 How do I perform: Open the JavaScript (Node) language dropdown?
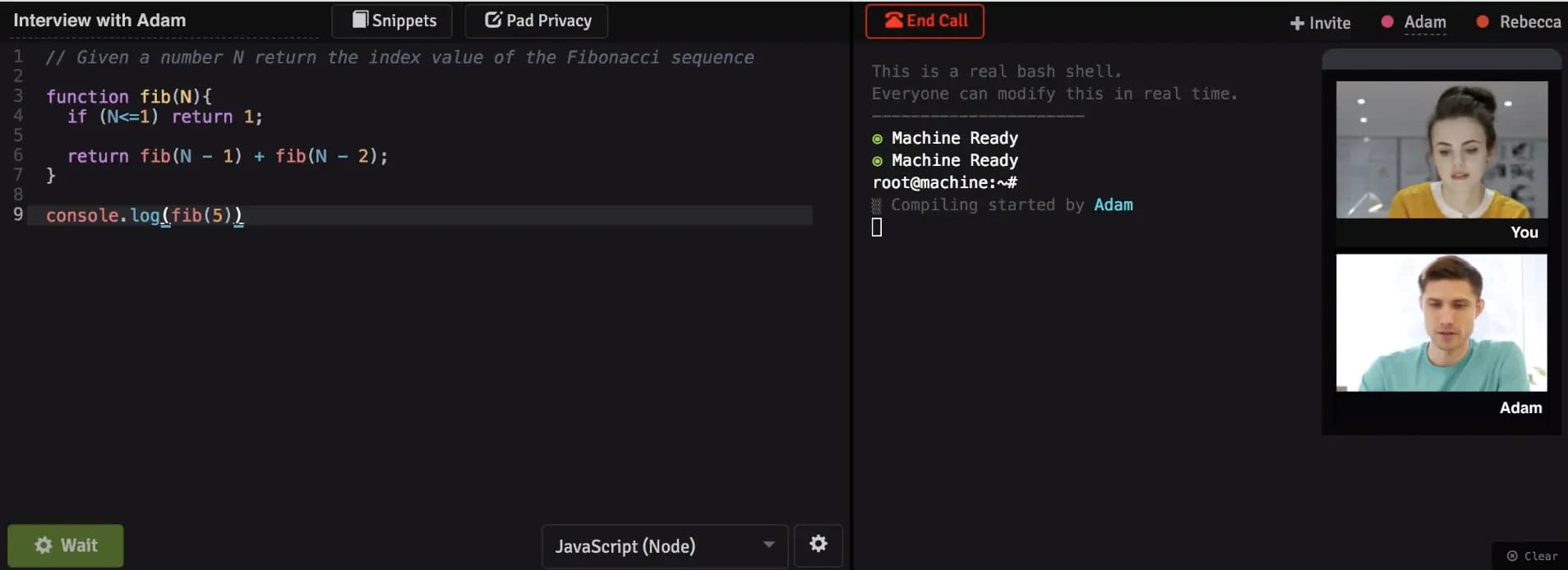click(663, 545)
